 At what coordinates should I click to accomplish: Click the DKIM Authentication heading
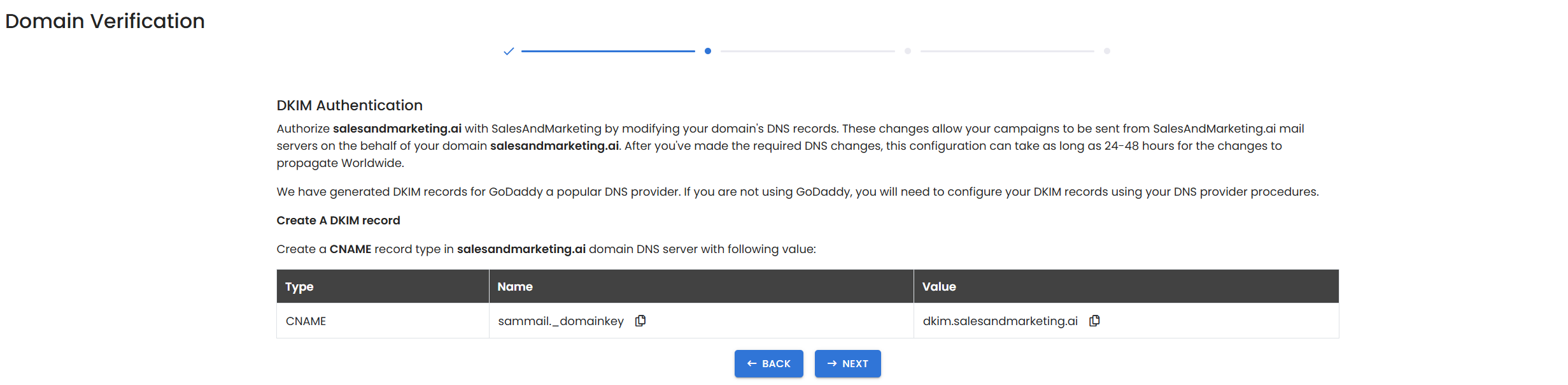[x=350, y=105]
